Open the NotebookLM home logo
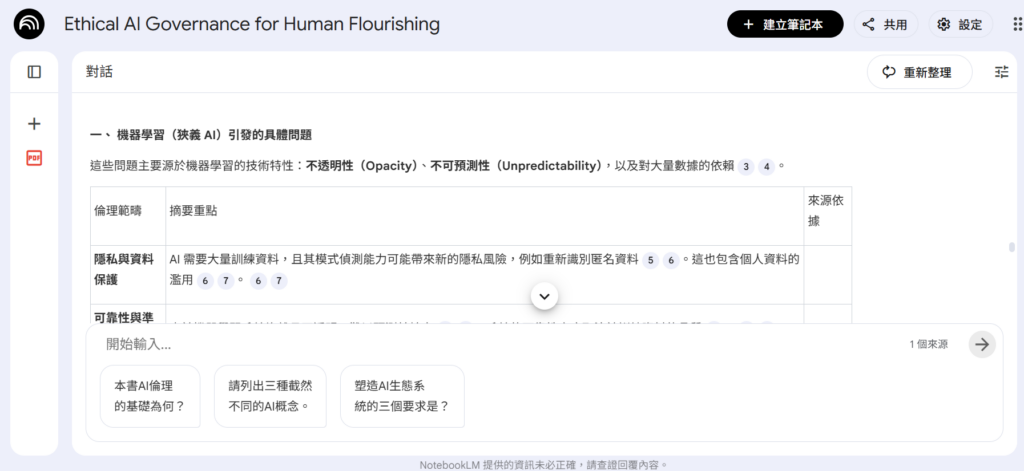This screenshot has width=1024, height=471. 29,24
